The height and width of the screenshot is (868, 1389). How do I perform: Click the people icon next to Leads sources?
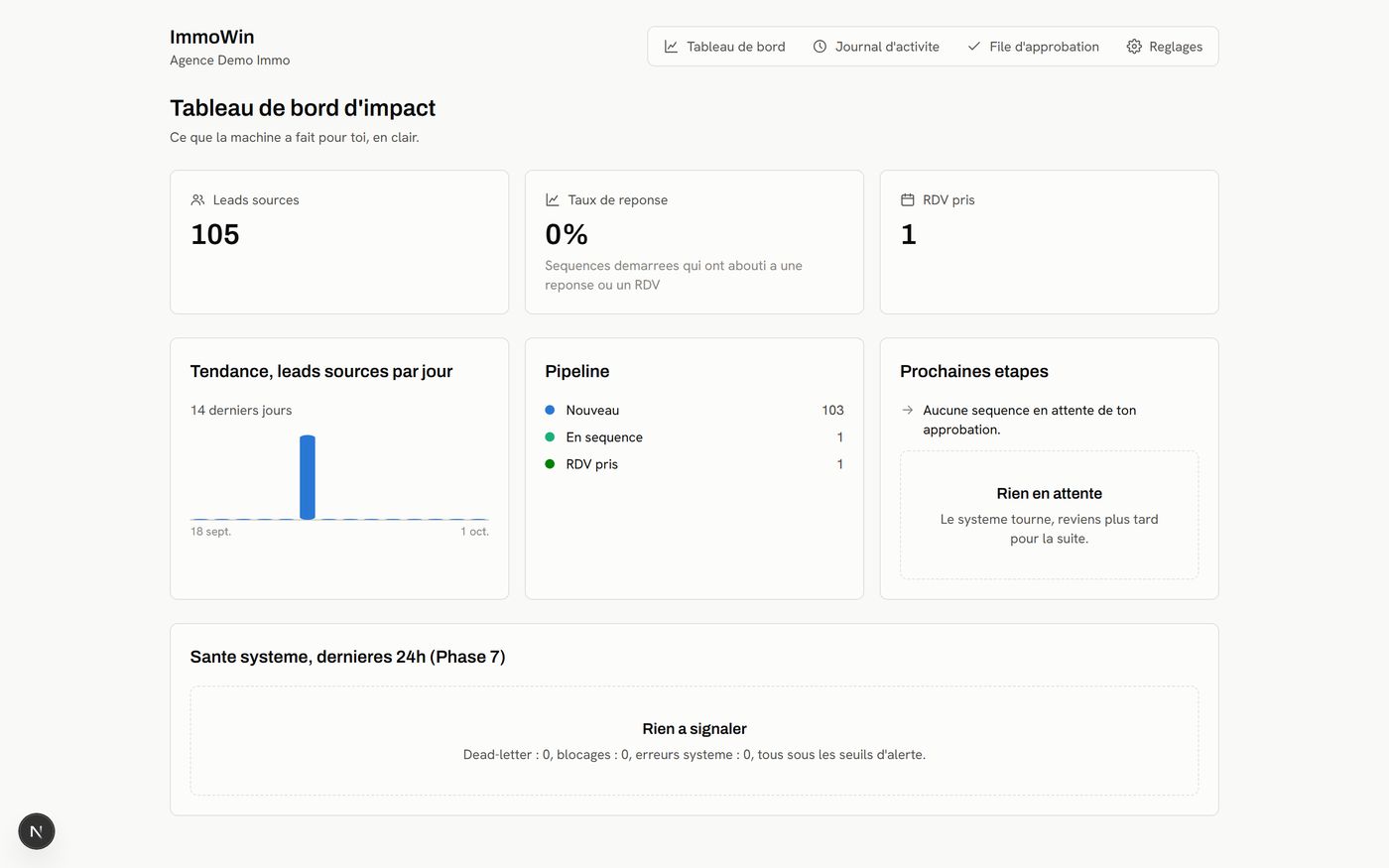(197, 199)
